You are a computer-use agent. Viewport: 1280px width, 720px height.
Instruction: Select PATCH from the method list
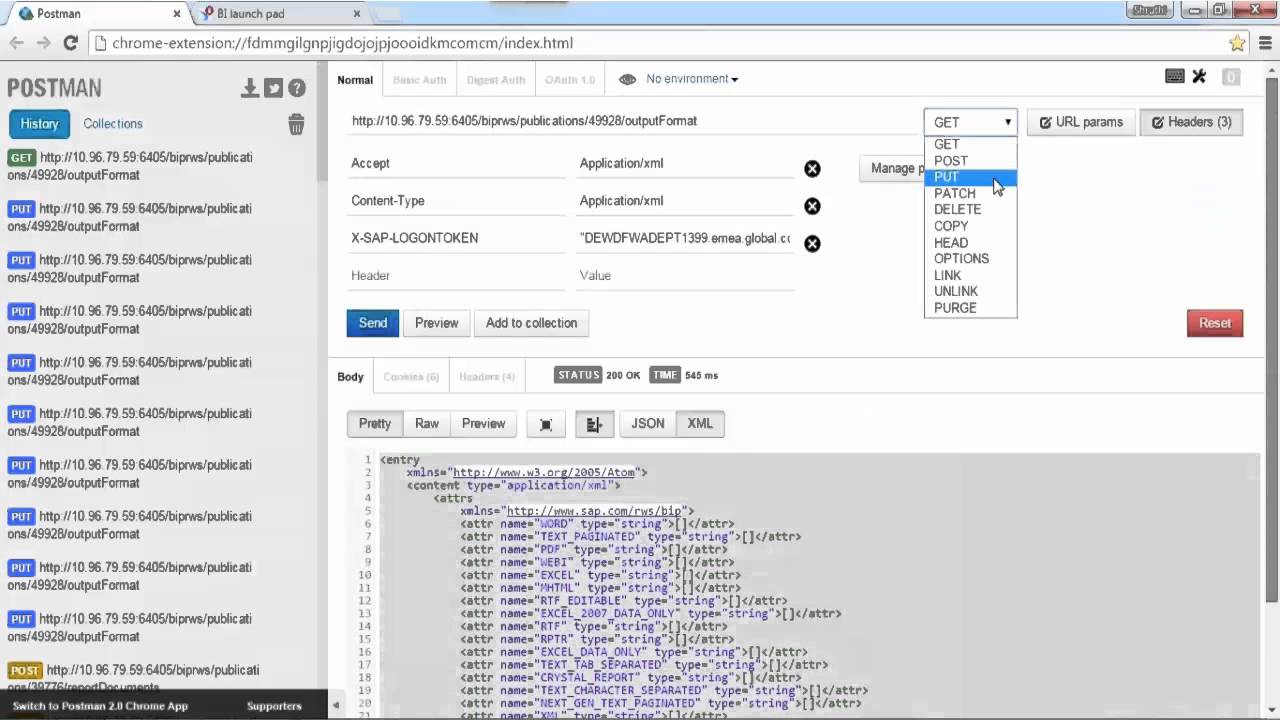pyautogui.click(x=970, y=193)
